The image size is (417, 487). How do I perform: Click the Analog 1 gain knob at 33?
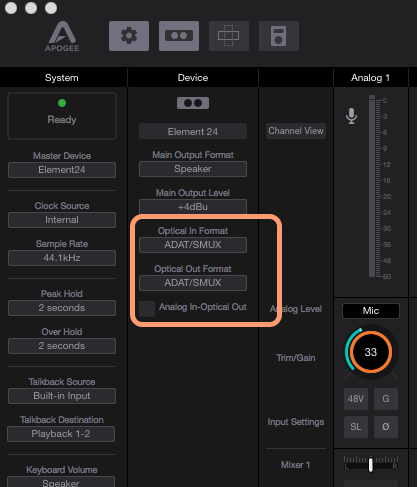370,352
